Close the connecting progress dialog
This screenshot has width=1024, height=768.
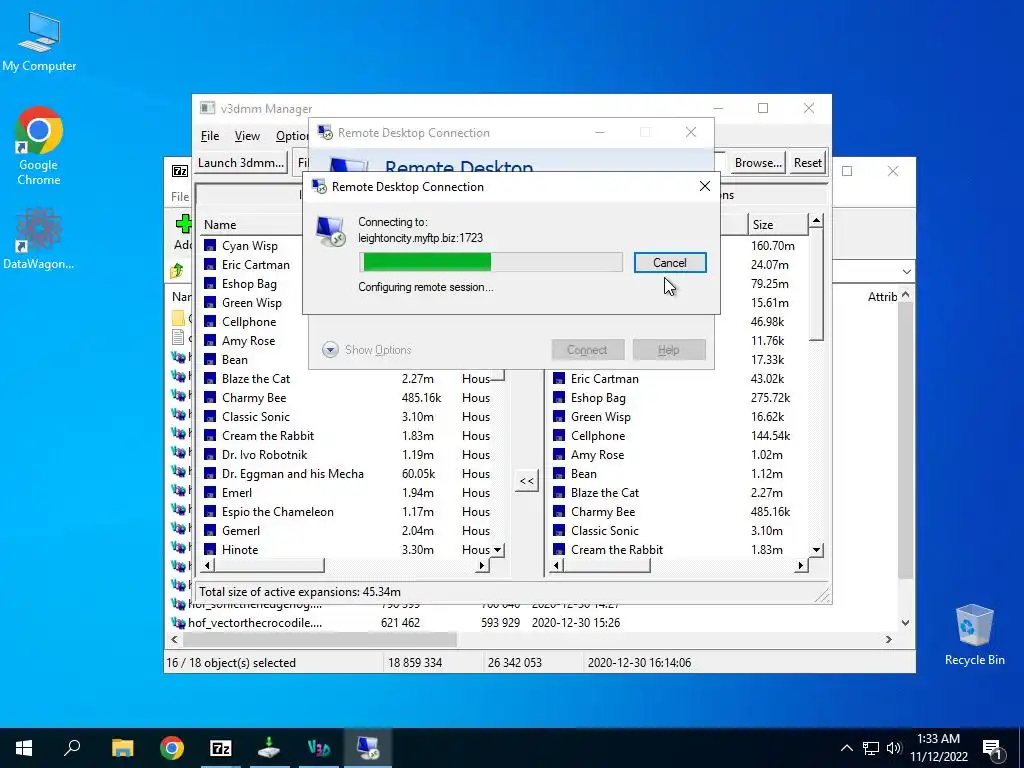pyautogui.click(x=705, y=186)
